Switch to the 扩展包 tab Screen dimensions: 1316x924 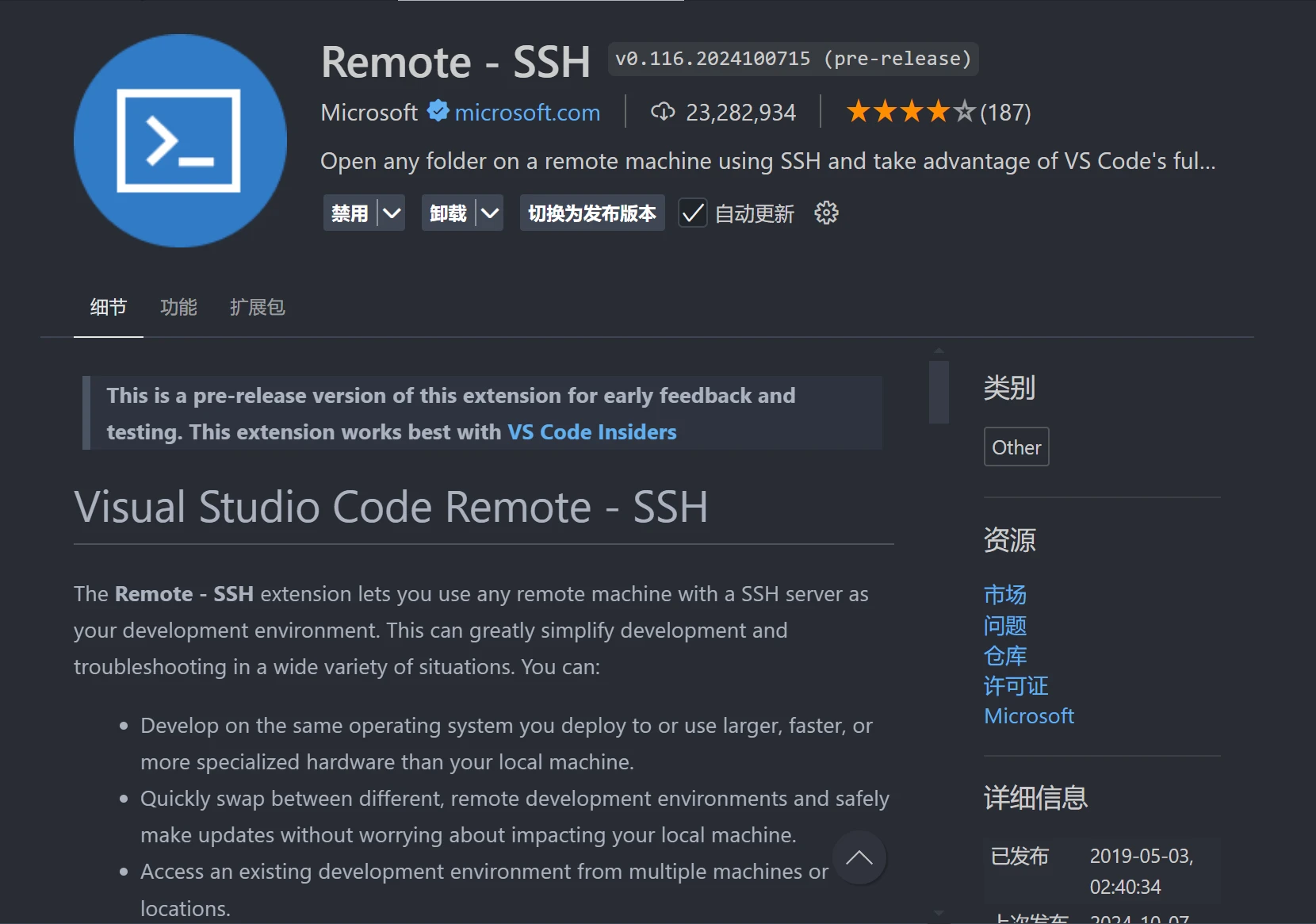257,308
